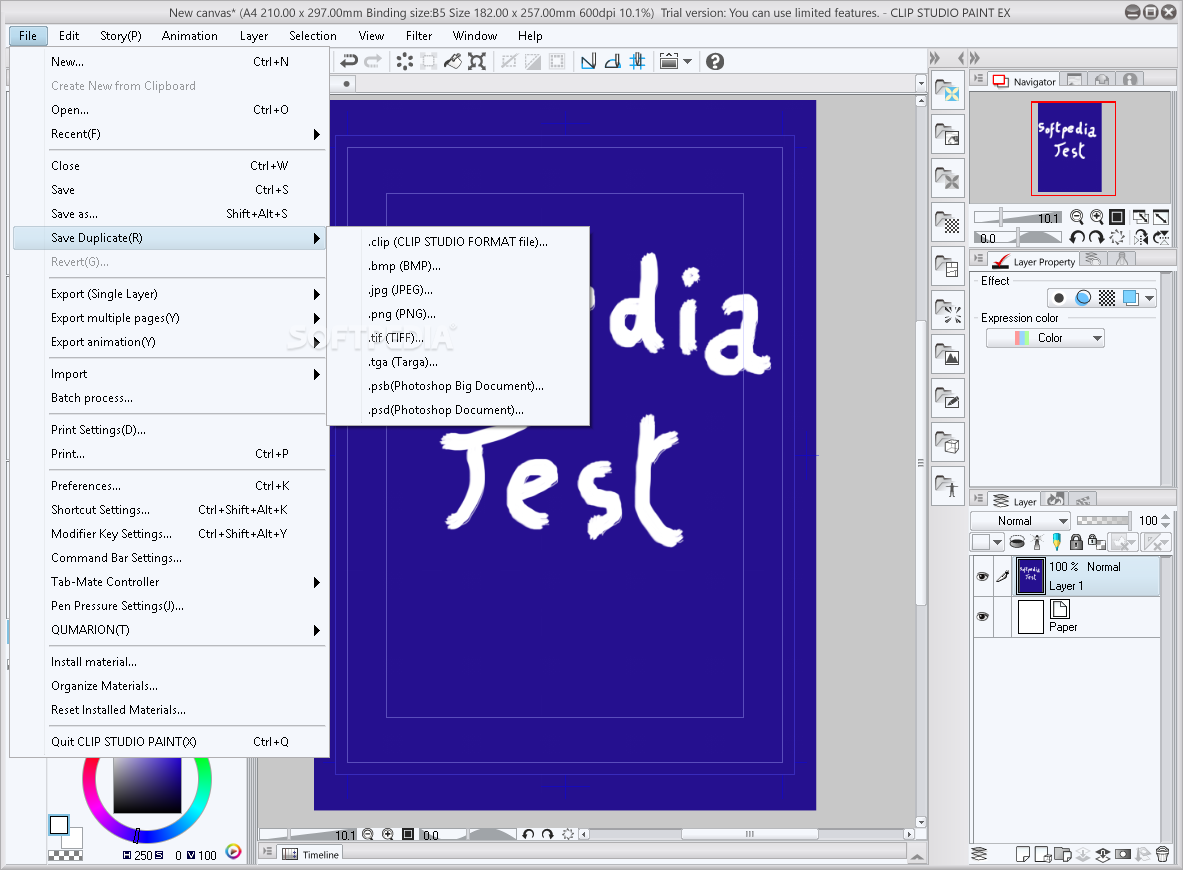Open Color Pattern material folder icon in sidebar
The image size is (1183, 870).
[x=948, y=92]
